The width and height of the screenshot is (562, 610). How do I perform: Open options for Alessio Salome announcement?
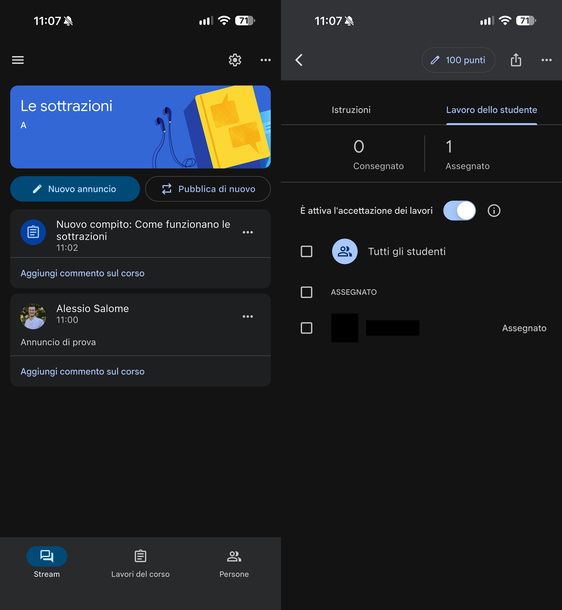pyautogui.click(x=248, y=317)
